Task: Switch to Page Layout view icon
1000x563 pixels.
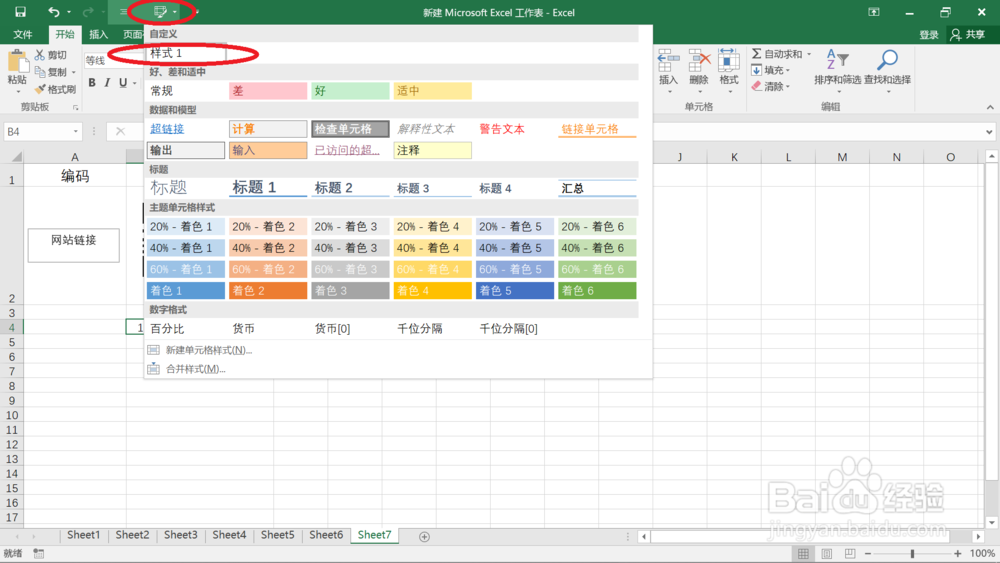Action: [x=827, y=553]
